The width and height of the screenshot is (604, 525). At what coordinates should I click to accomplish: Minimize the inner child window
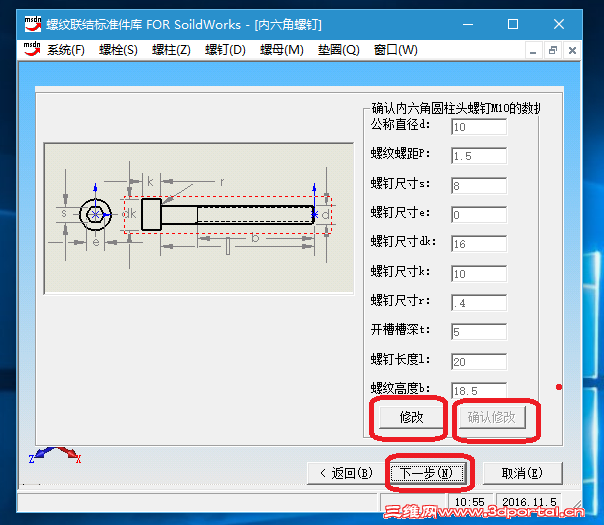pyautogui.click(x=533, y=50)
